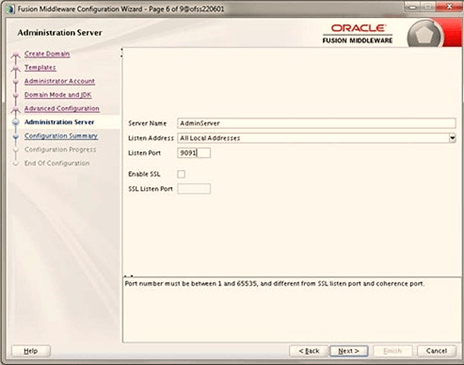Click the Server Name label
Viewport: 464px width, 365px height.
(x=147, y=123)
